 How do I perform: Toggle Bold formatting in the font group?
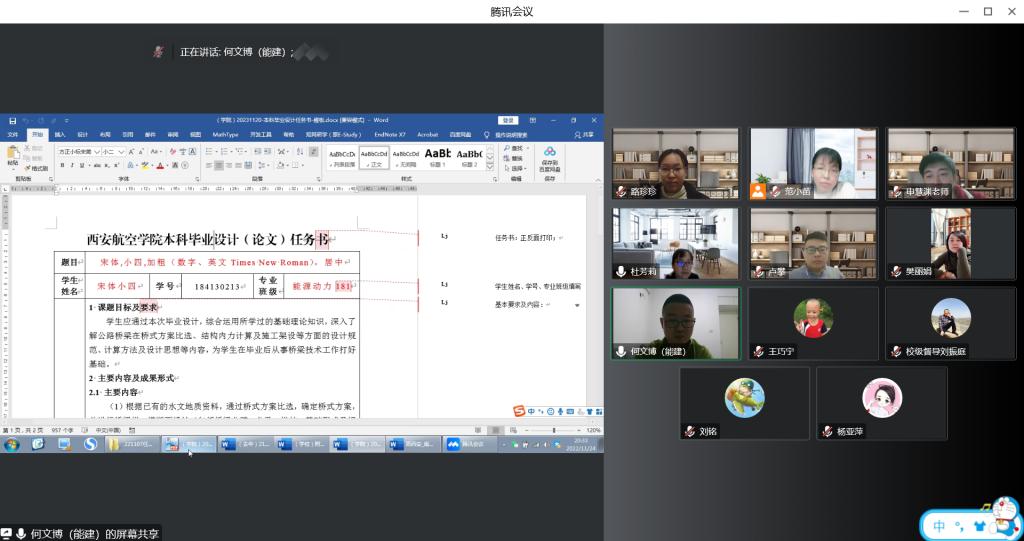point(62,165)
